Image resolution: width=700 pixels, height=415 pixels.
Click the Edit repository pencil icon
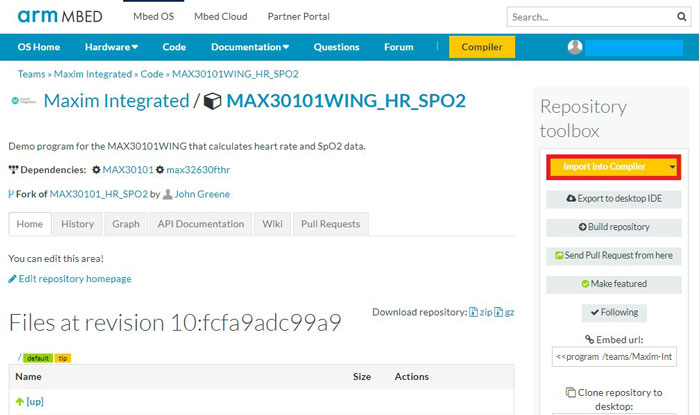(x=12, y=279)
